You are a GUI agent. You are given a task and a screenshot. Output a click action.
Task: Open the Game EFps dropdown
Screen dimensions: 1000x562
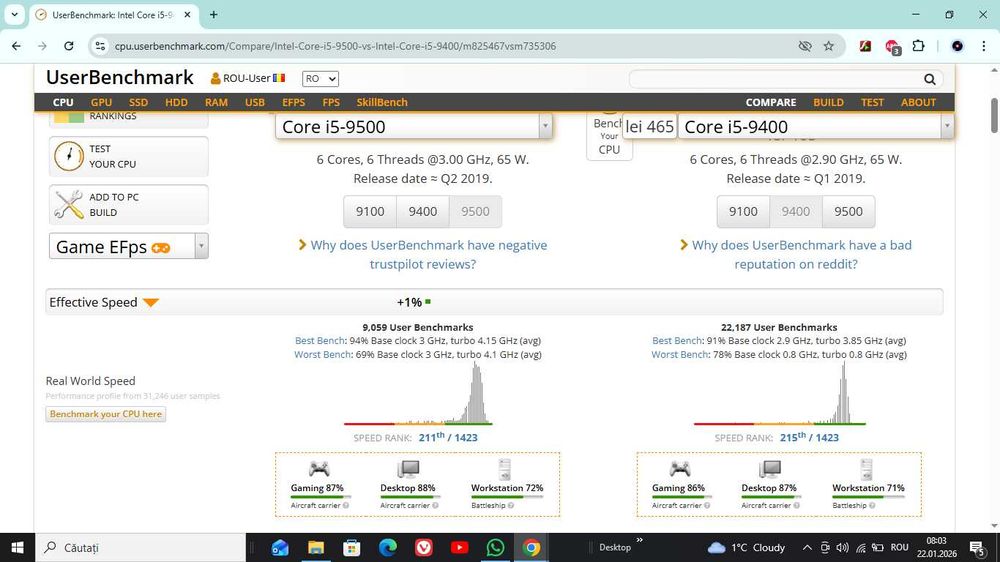(x=128, y=246)
